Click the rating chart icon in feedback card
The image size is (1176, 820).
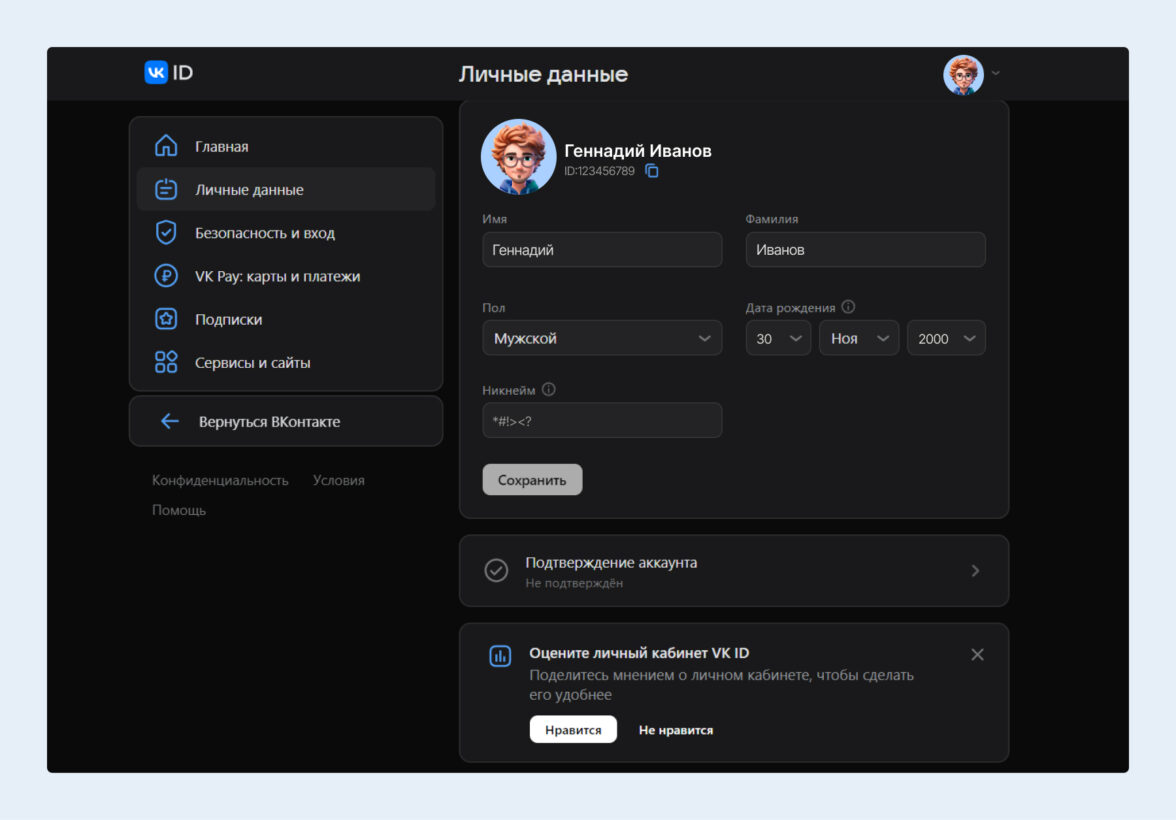(500, 656)
